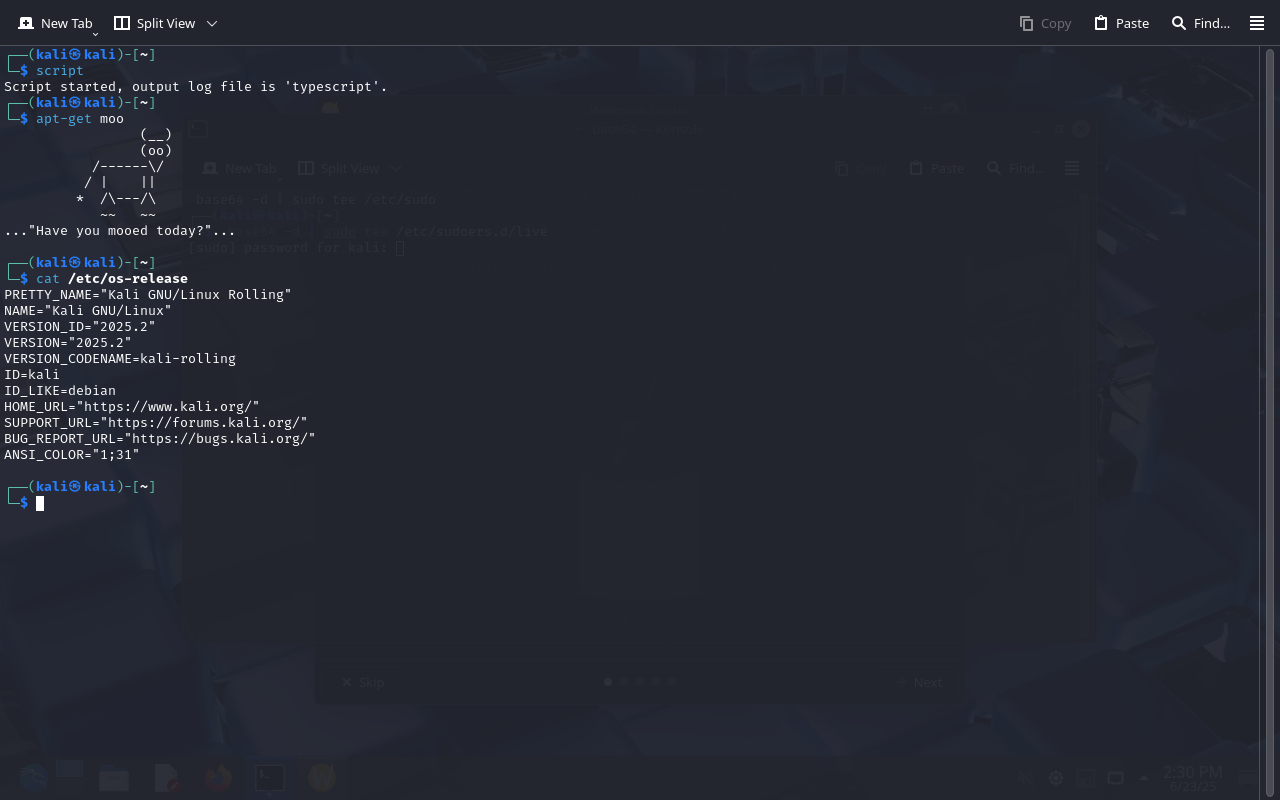Open Find... in the front terminal toolbar

tap(1200, 23)
